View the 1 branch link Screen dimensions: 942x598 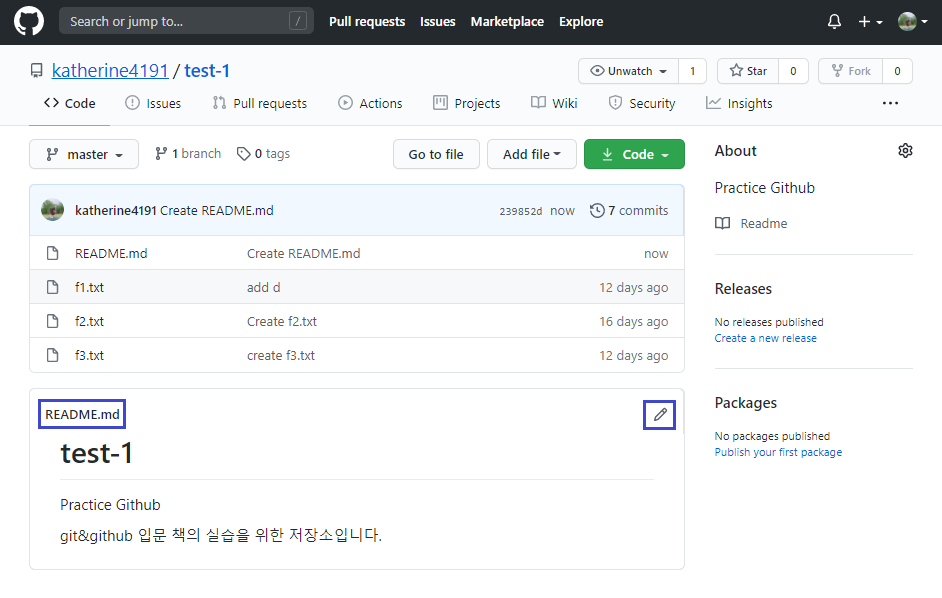[188, 154]
